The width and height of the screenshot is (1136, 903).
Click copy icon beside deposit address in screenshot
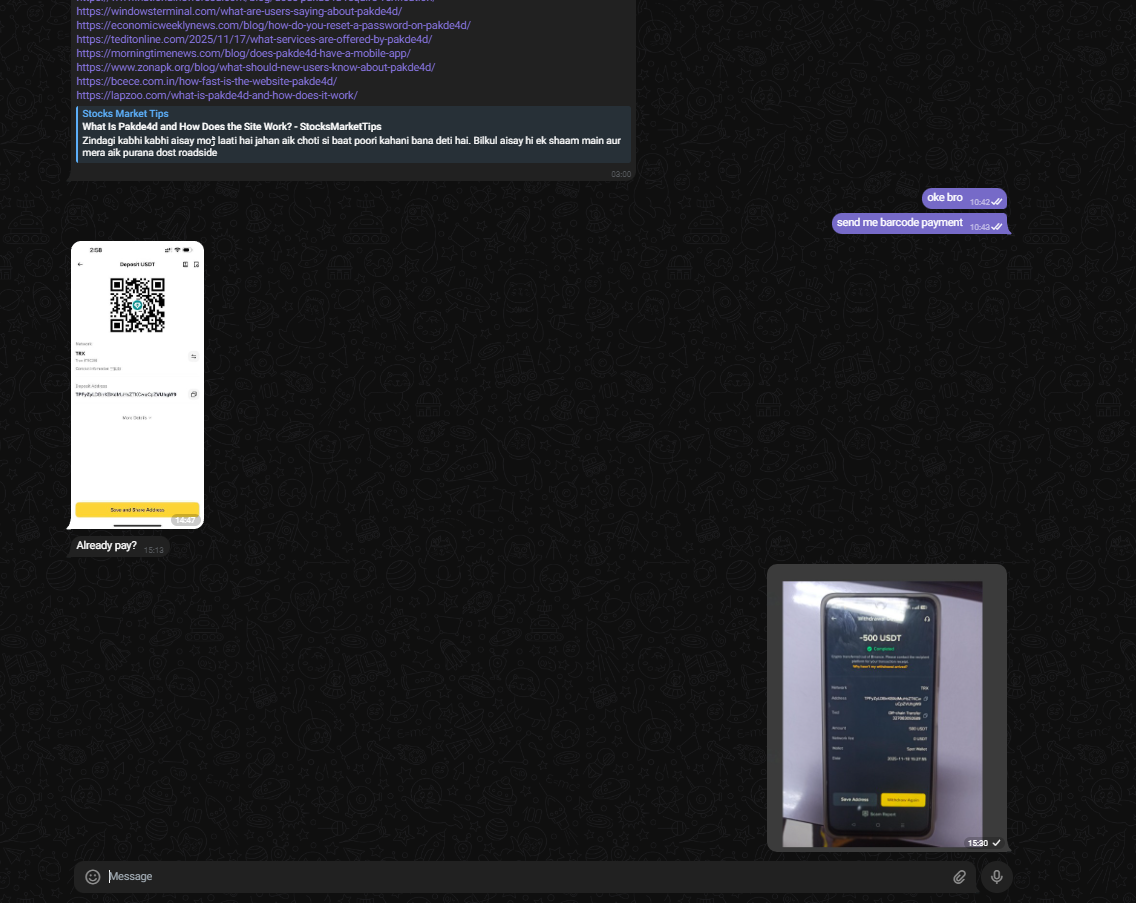[x=194, y=394]
